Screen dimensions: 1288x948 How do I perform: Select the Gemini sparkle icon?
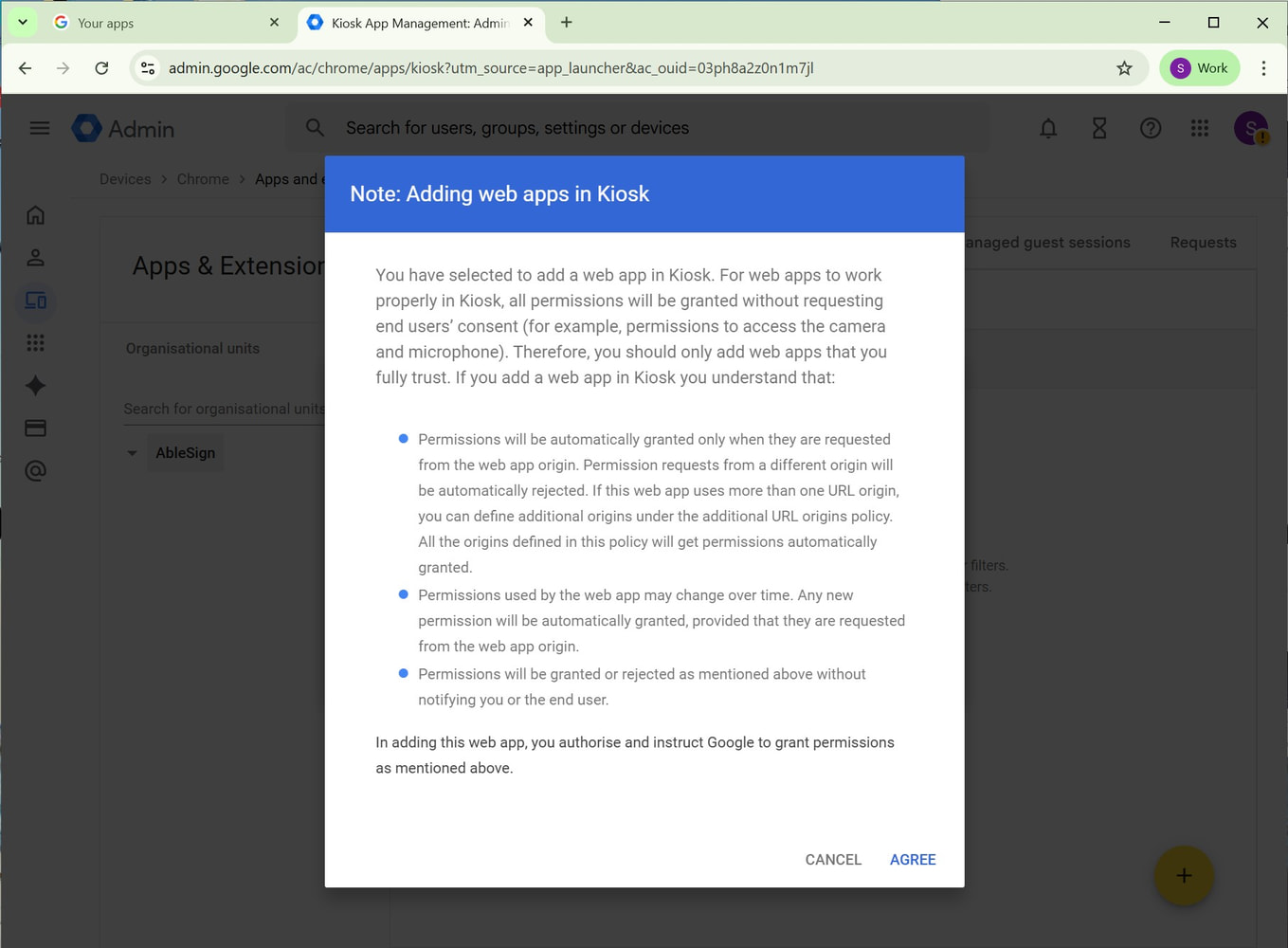pos(35,386)
